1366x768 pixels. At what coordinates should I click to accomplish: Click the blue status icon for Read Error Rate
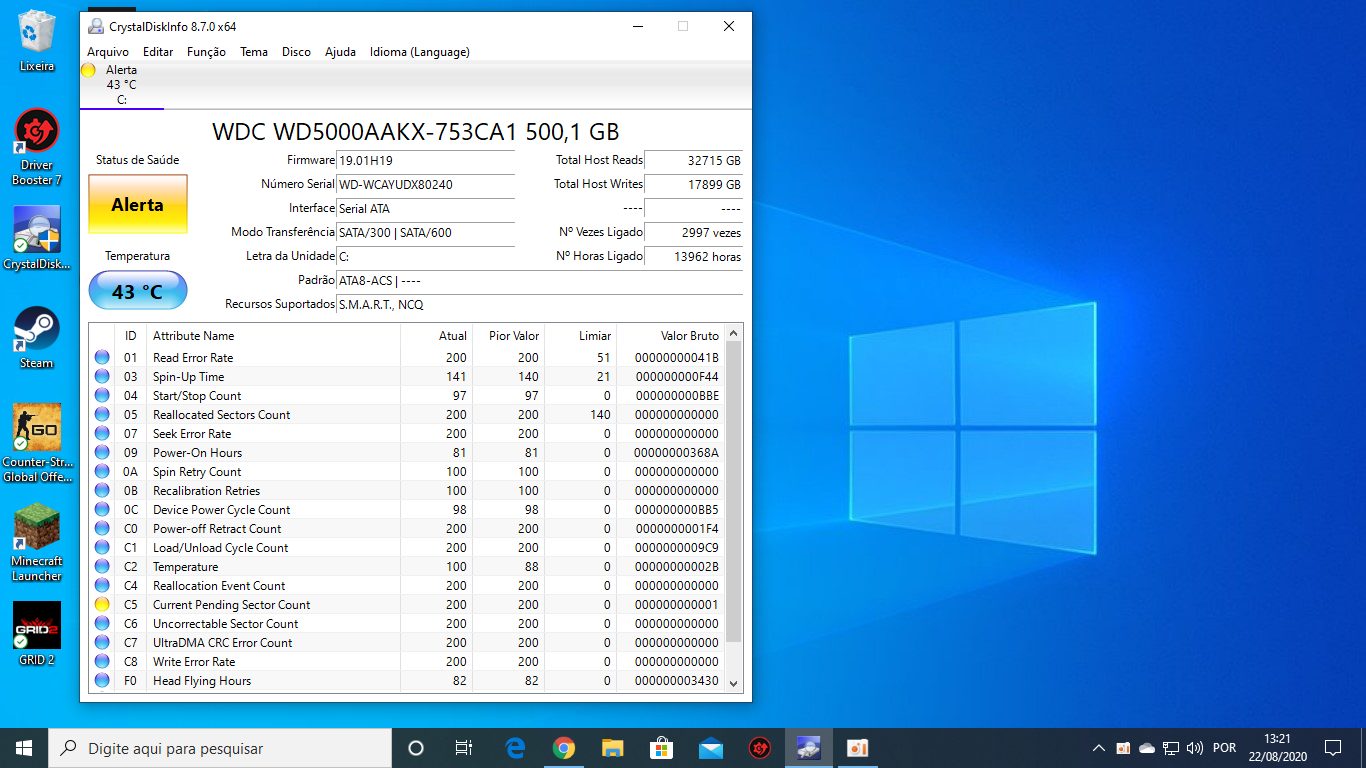coord(102,357)
